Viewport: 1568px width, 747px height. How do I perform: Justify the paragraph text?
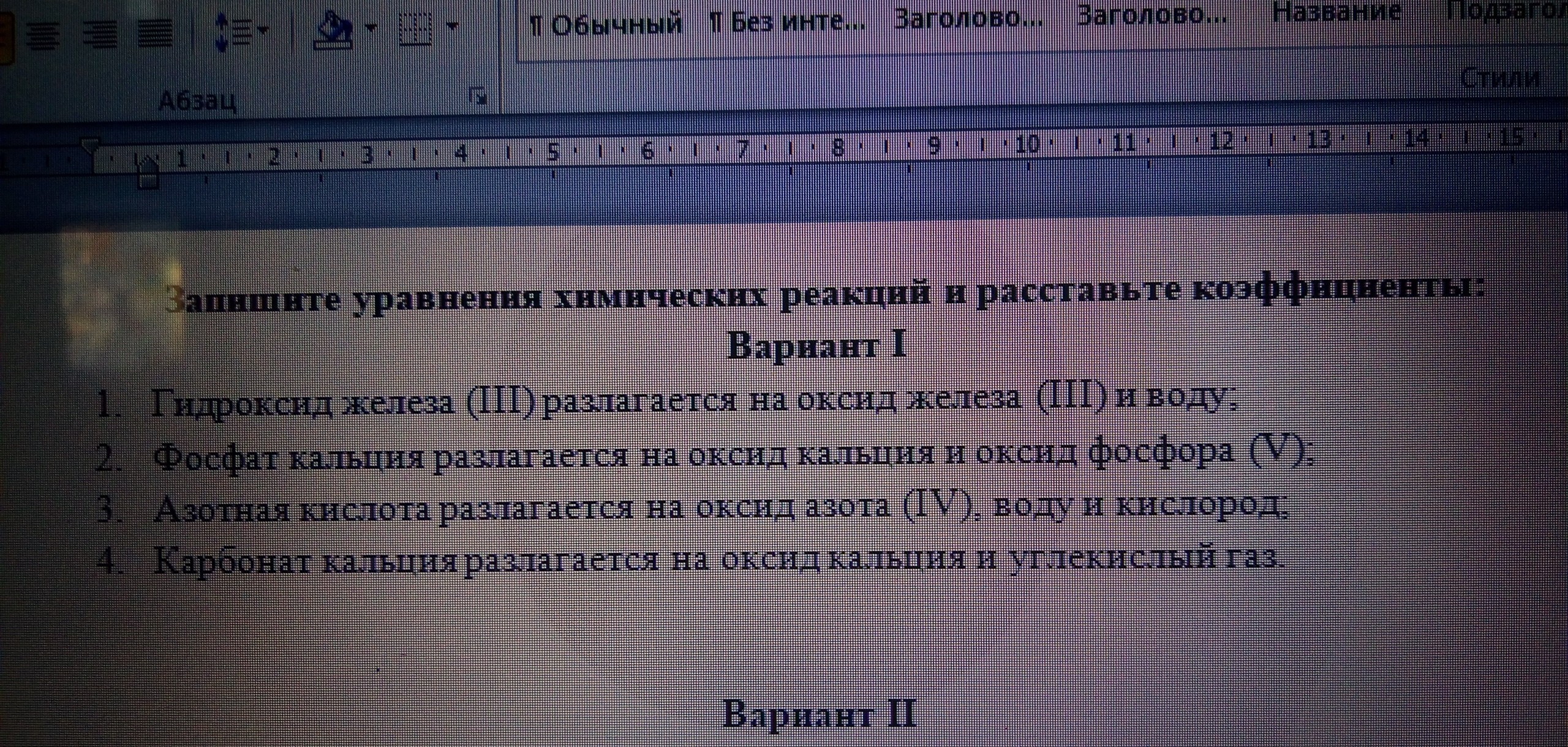pos(154,34)
